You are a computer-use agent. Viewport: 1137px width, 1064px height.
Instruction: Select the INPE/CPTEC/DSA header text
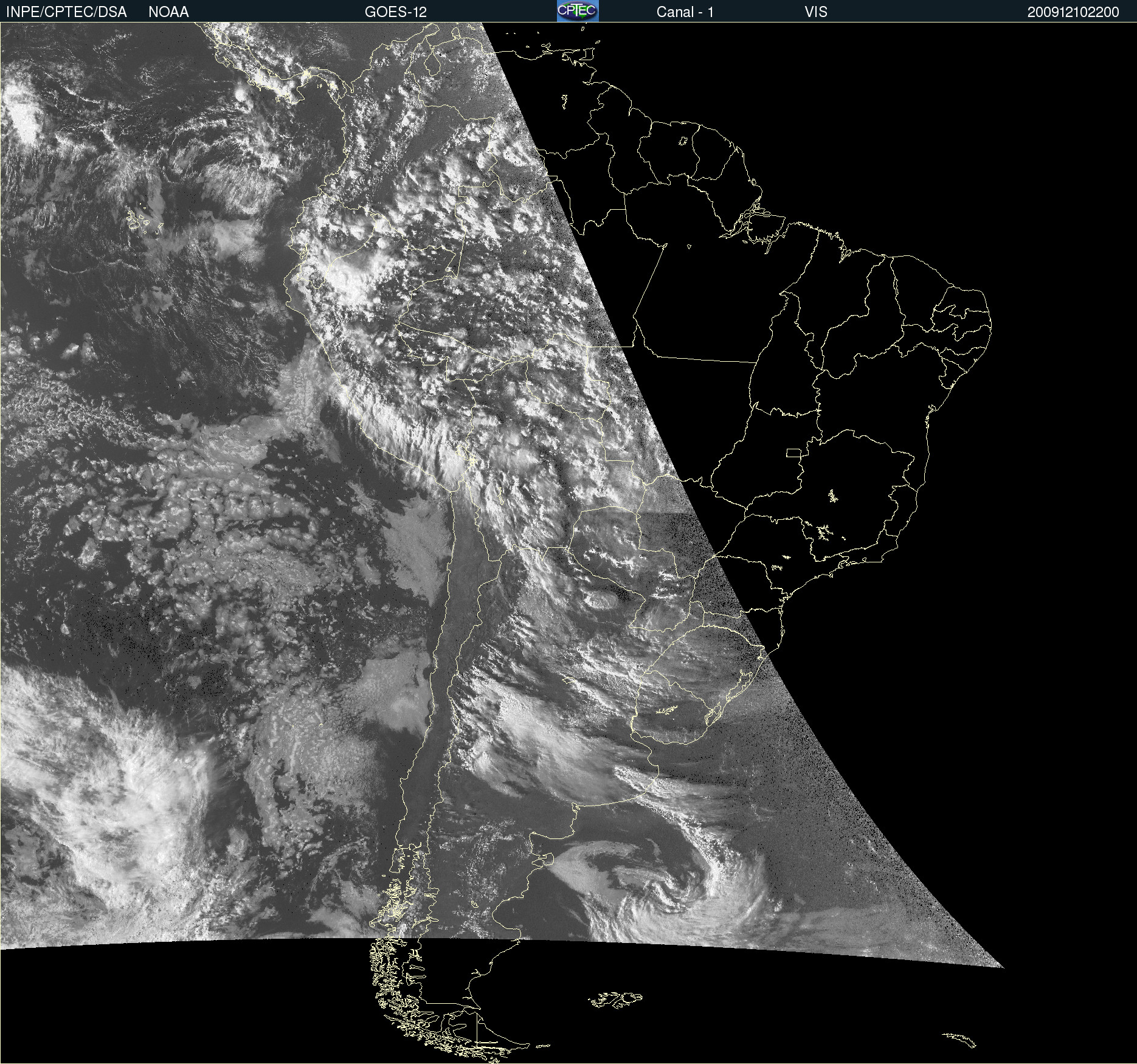click(66, 12)
